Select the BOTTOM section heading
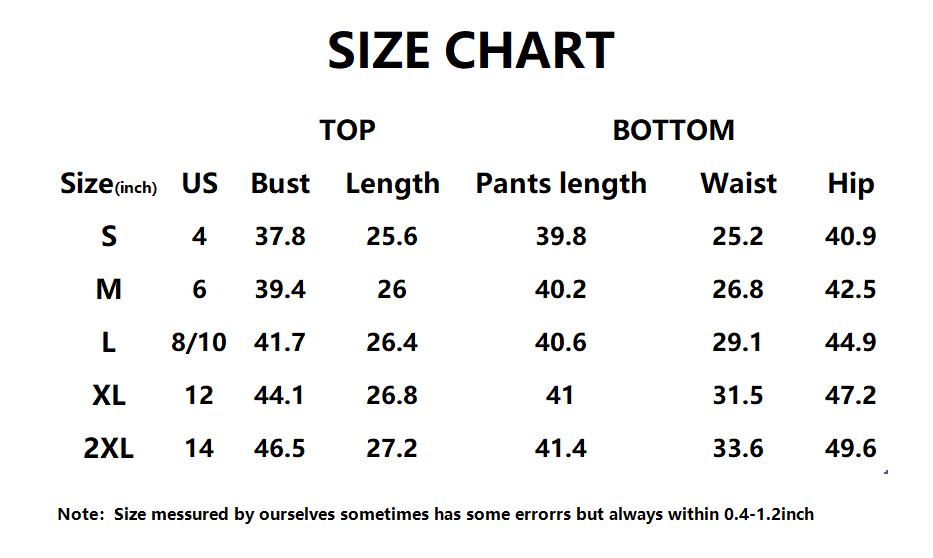 (x=674, y=130)
